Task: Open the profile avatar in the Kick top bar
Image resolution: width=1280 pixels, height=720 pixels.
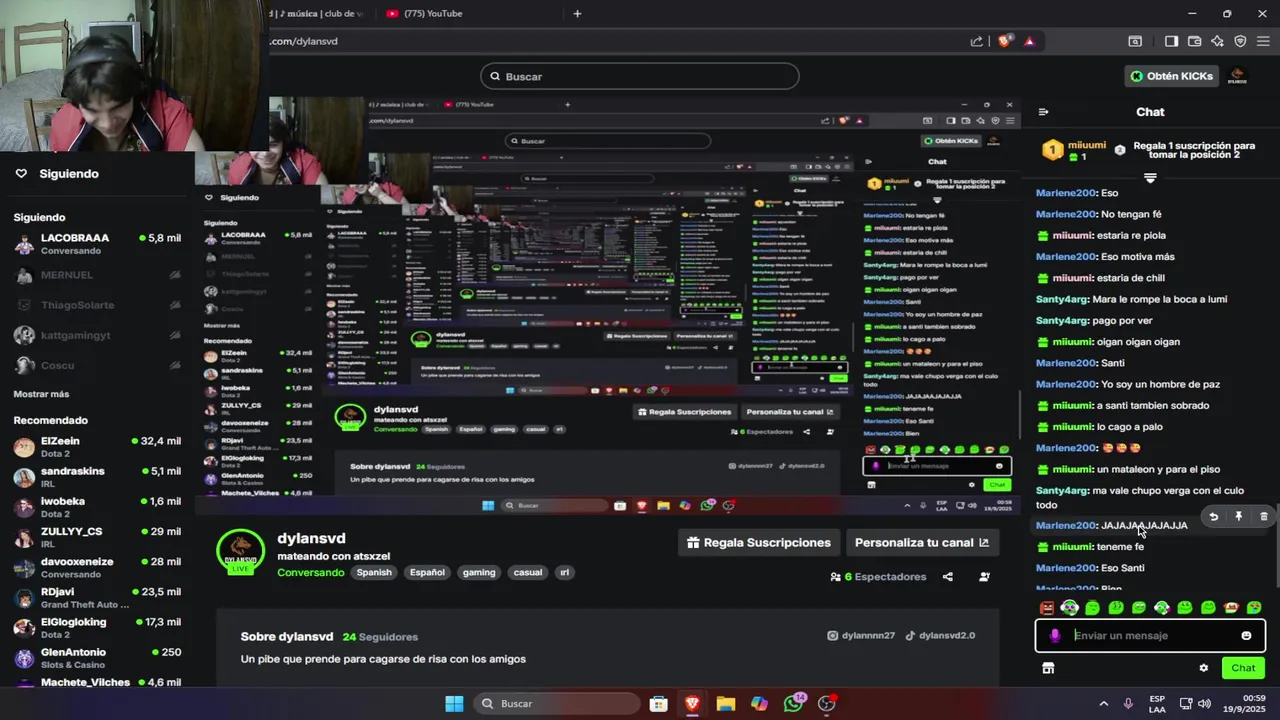Action: 1237,76
